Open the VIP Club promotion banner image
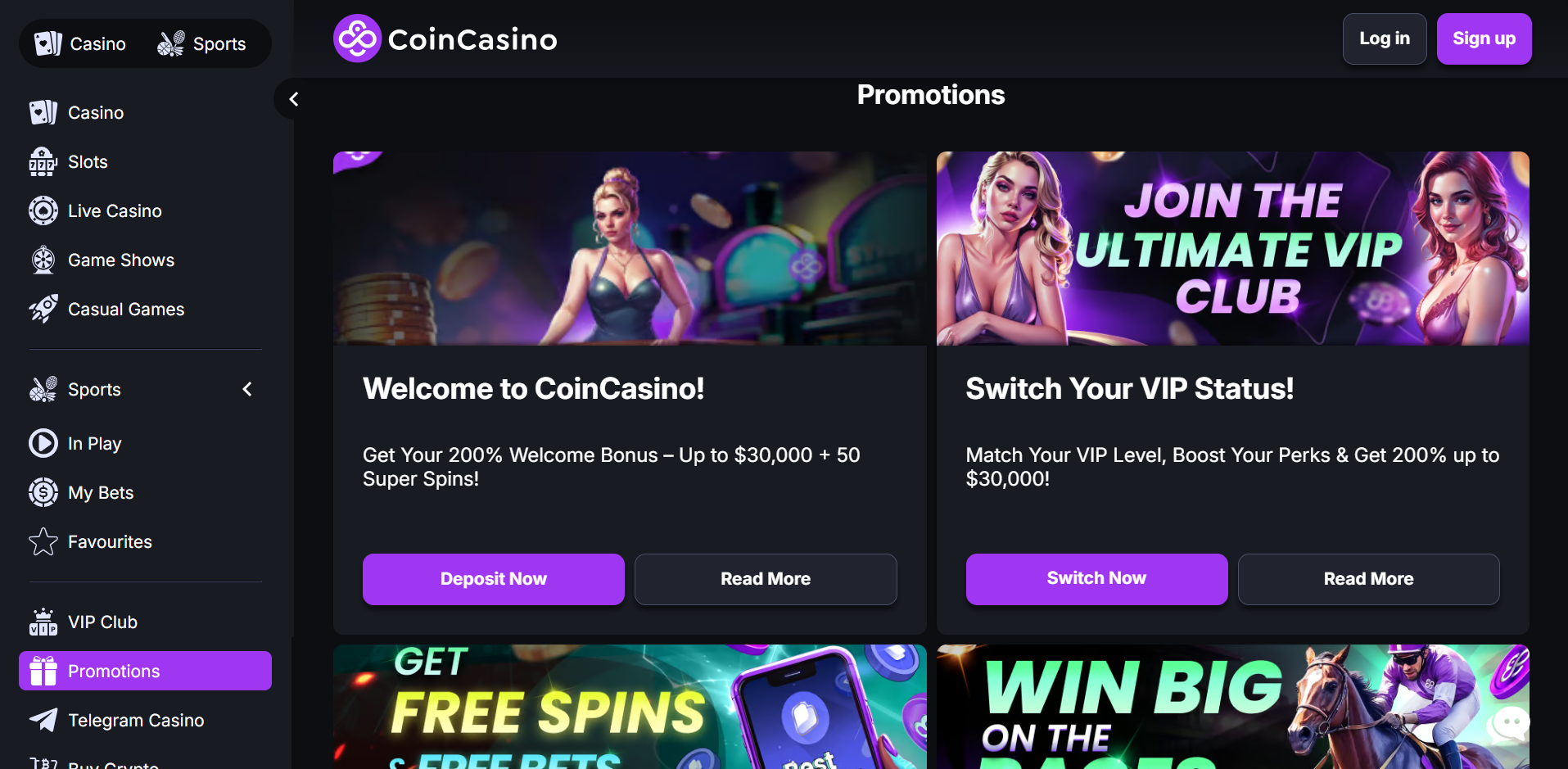 1232,248
